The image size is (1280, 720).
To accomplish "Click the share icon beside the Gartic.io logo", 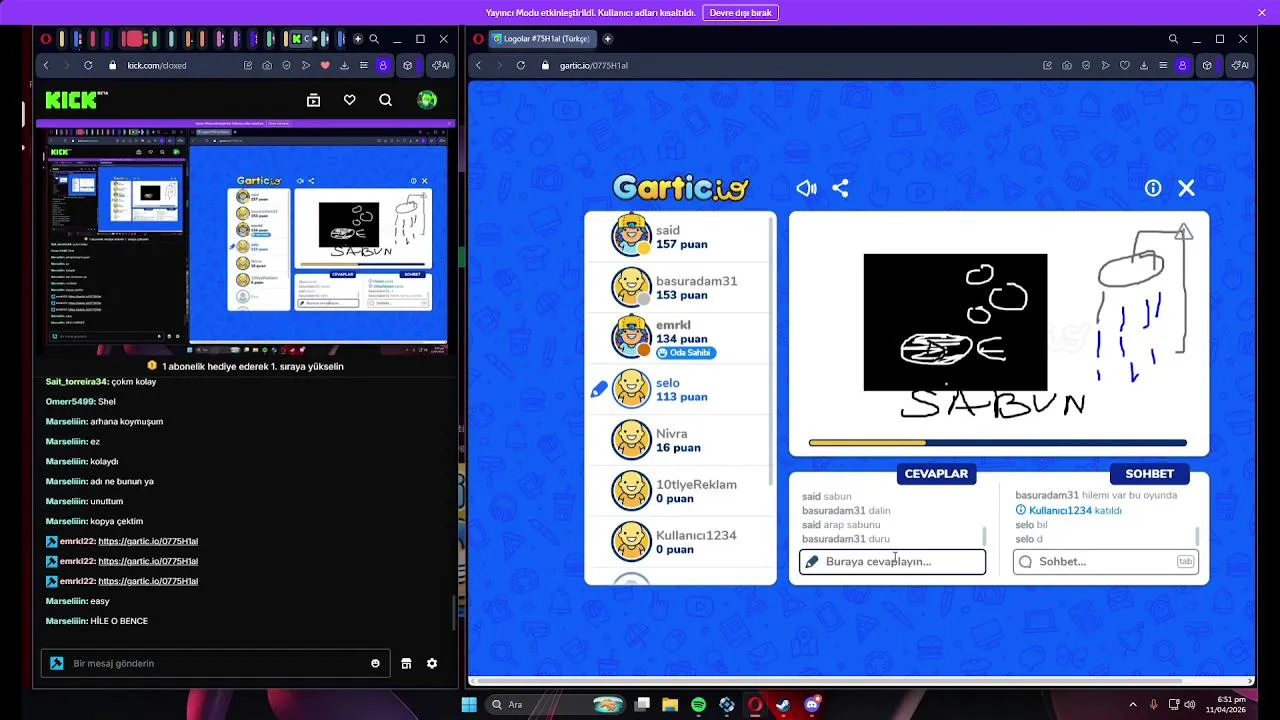I will coord(840,188).
